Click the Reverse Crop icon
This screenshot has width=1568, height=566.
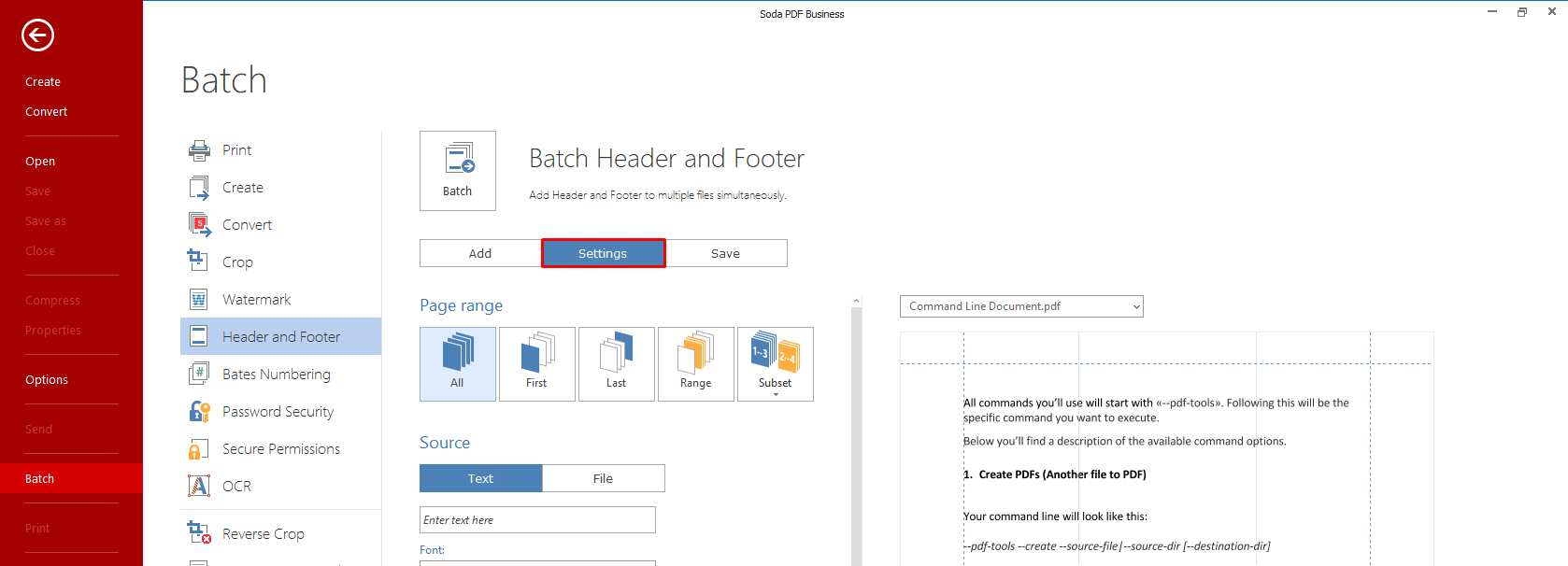pos(199,532)
